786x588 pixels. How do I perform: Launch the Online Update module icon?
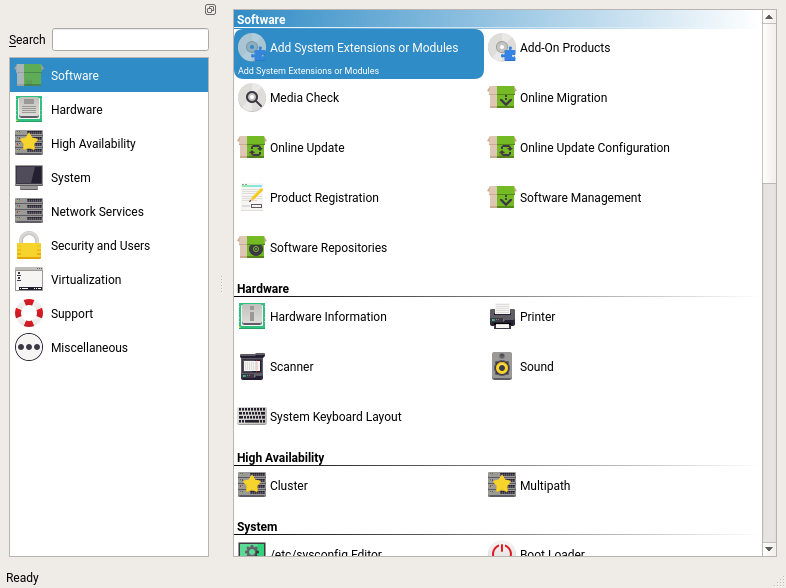[x=251, y=148]
